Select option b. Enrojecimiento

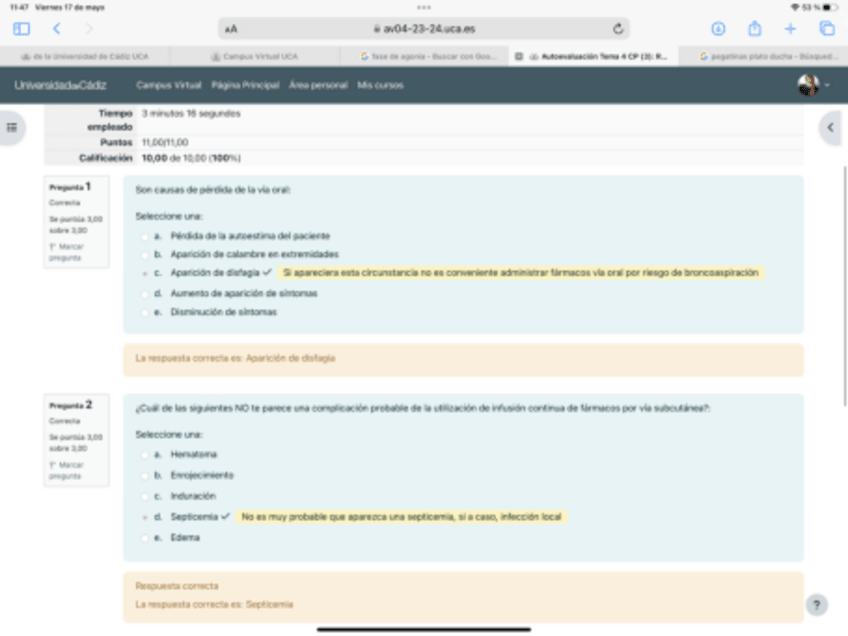click(x=144, y=476)
